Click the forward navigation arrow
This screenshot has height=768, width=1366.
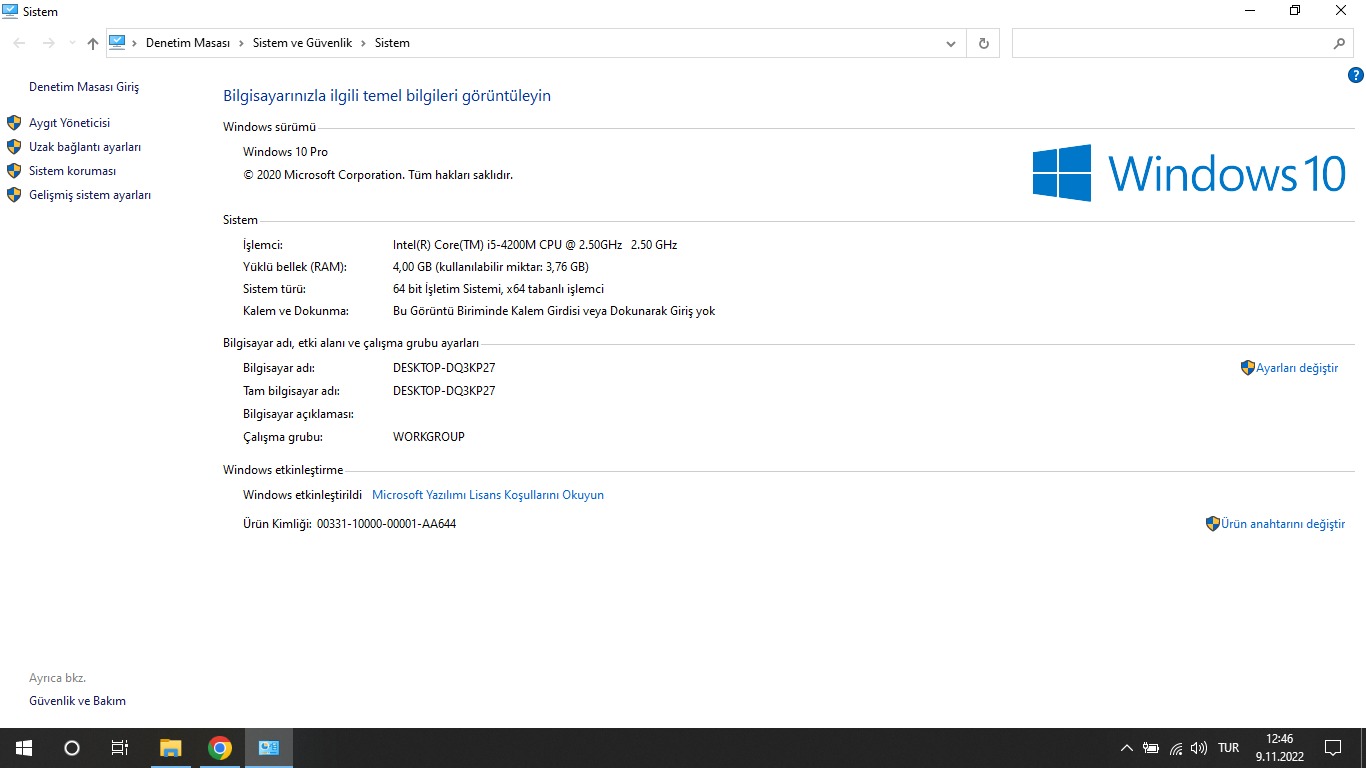click(48, 43)
